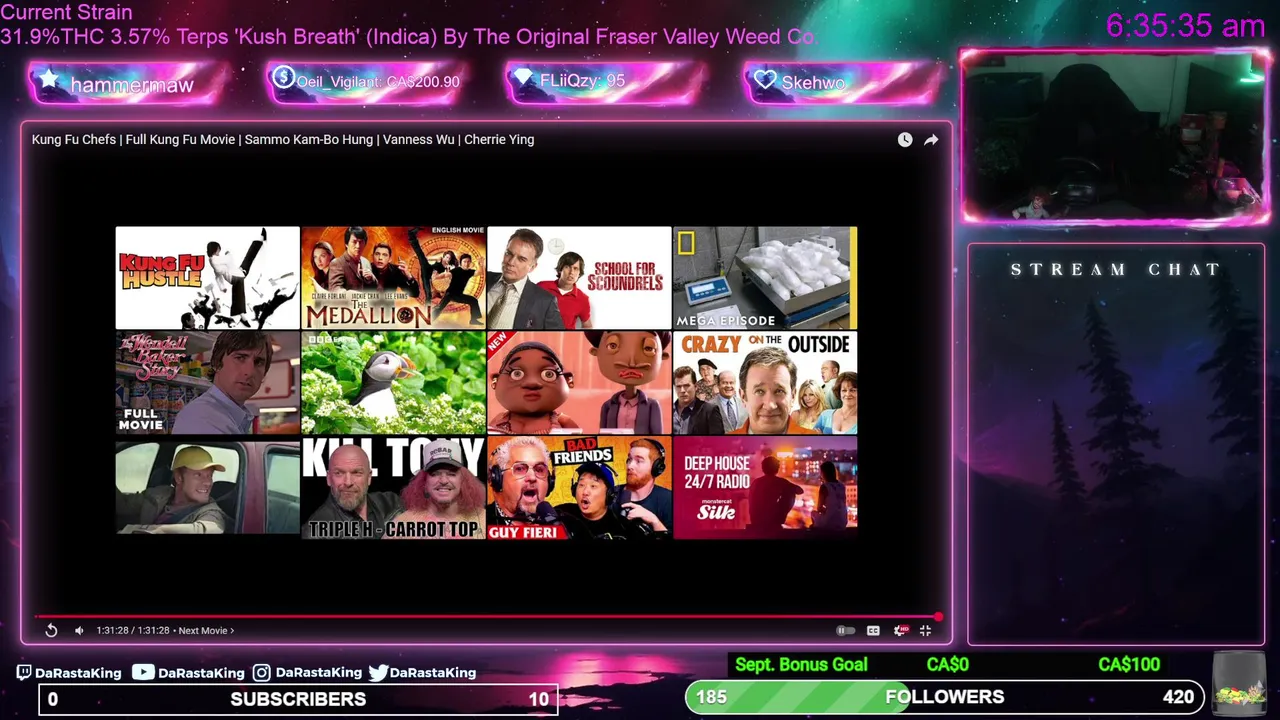
Task: Click the webcam feed panel
Action: click(1115, 136)
